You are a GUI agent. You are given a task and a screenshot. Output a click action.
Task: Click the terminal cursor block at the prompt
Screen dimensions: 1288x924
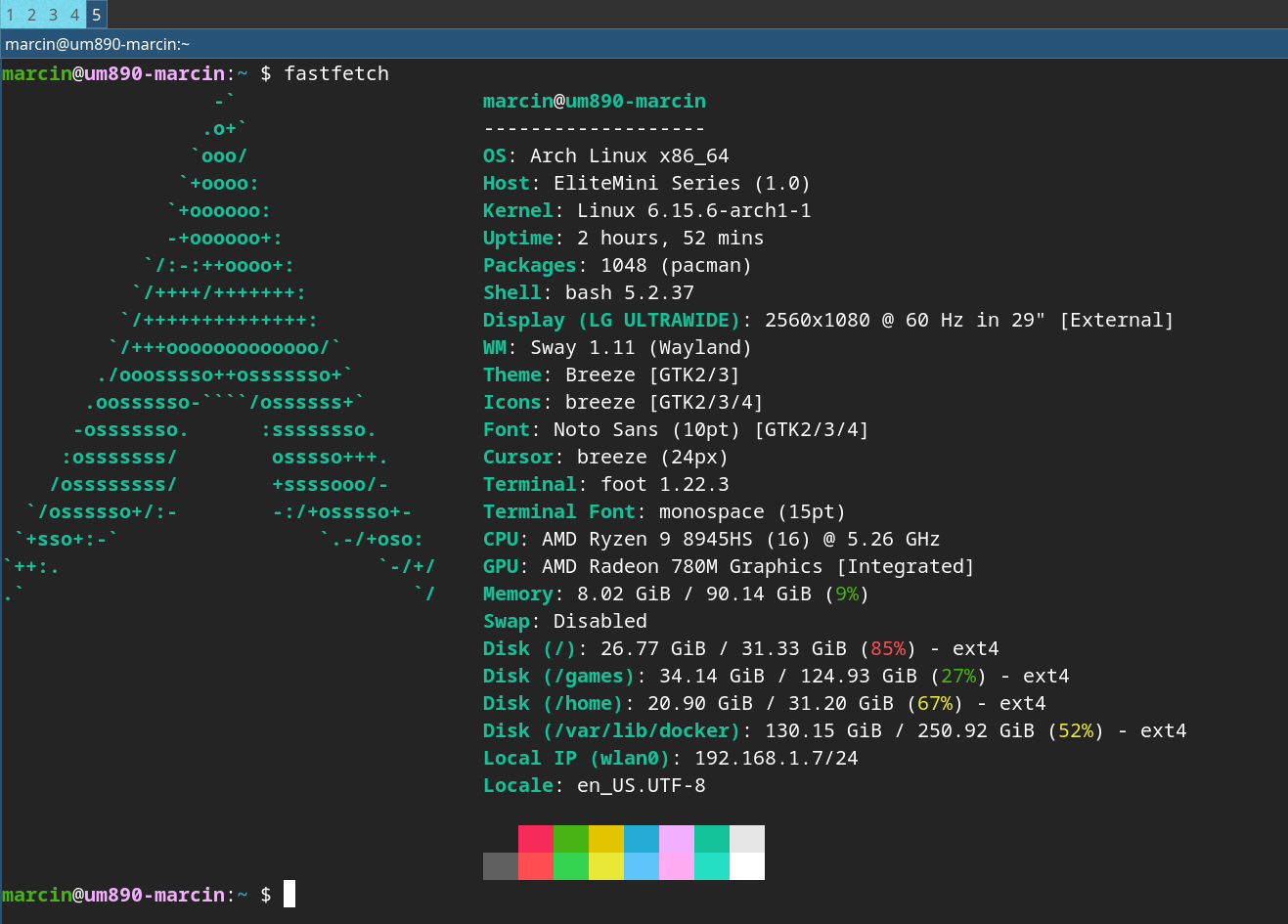click(x=289, y=894)
